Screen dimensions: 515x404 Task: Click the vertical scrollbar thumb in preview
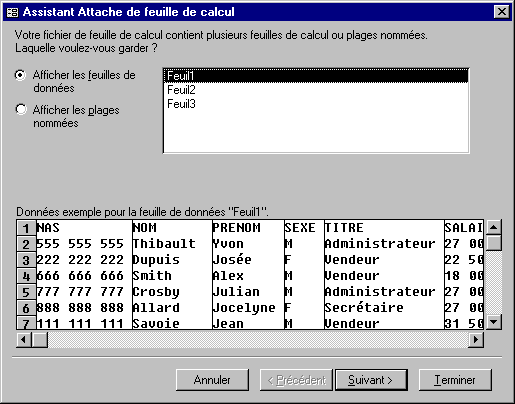[494, 243]
